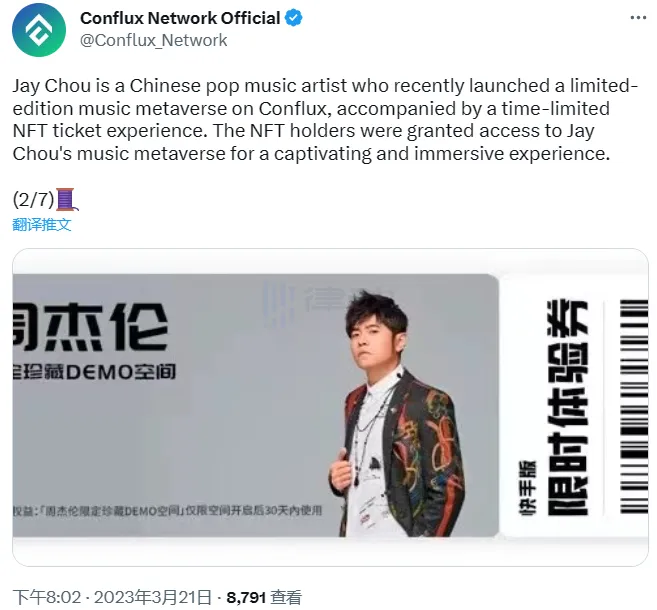Click the barcode on the ticket stub

tap(634, 406)
